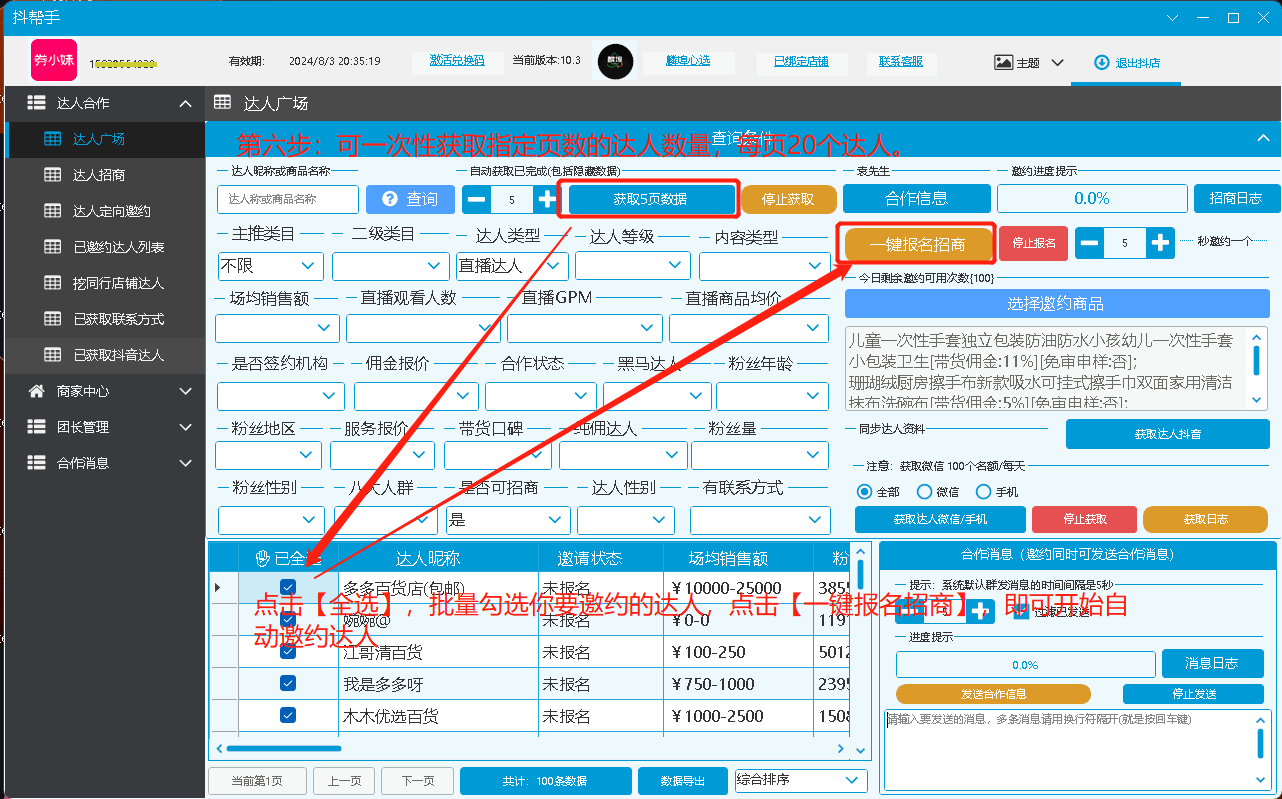Select the 微信 radio button
The width and height of the screenshot is (1282, 799).
[924, 491]
